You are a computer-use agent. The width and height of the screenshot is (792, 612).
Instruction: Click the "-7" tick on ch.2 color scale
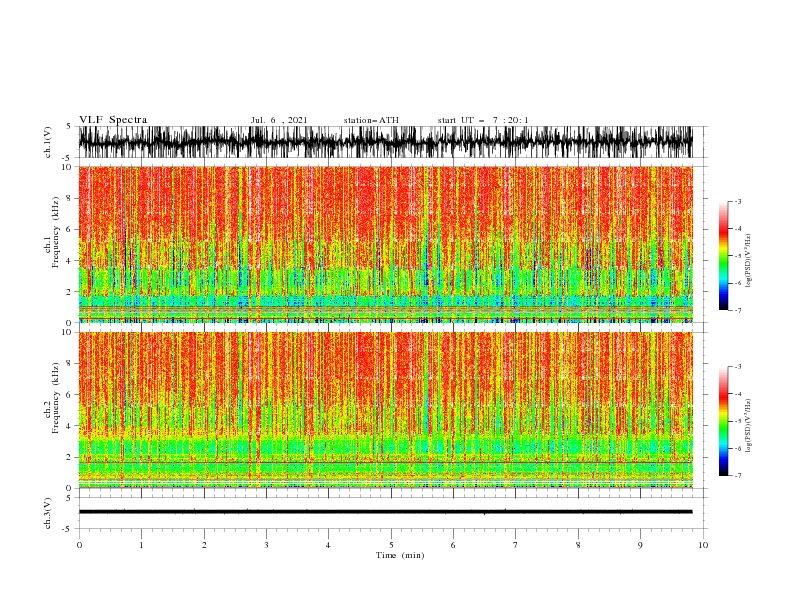coord(737,475)
